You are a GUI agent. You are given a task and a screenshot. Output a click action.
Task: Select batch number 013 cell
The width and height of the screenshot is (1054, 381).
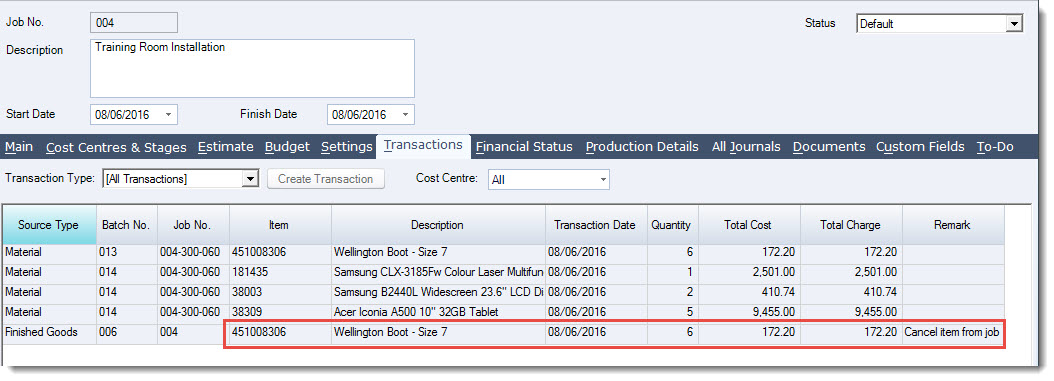point(126,253)
